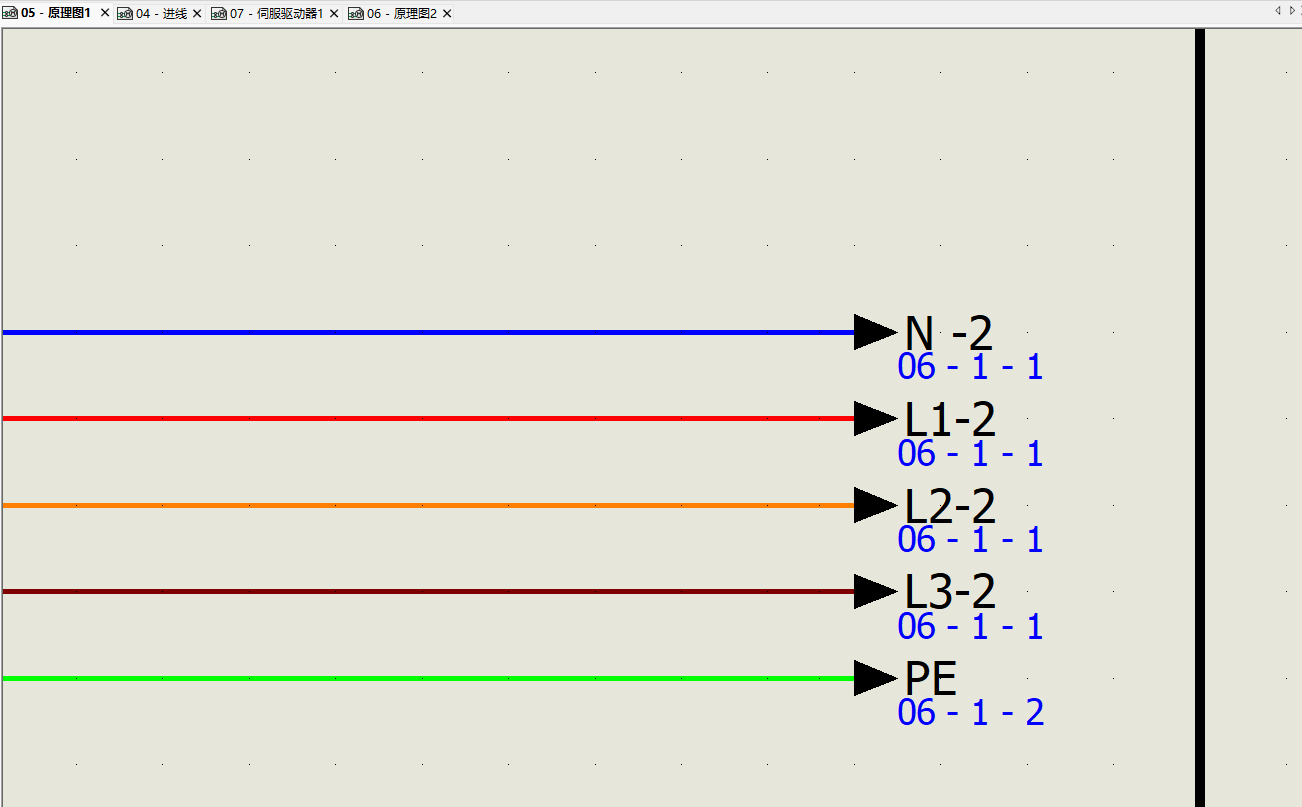Activate the 05 - 原理图1 tab
This screenshot has height=807, width=1302.
tap(55, 13)
